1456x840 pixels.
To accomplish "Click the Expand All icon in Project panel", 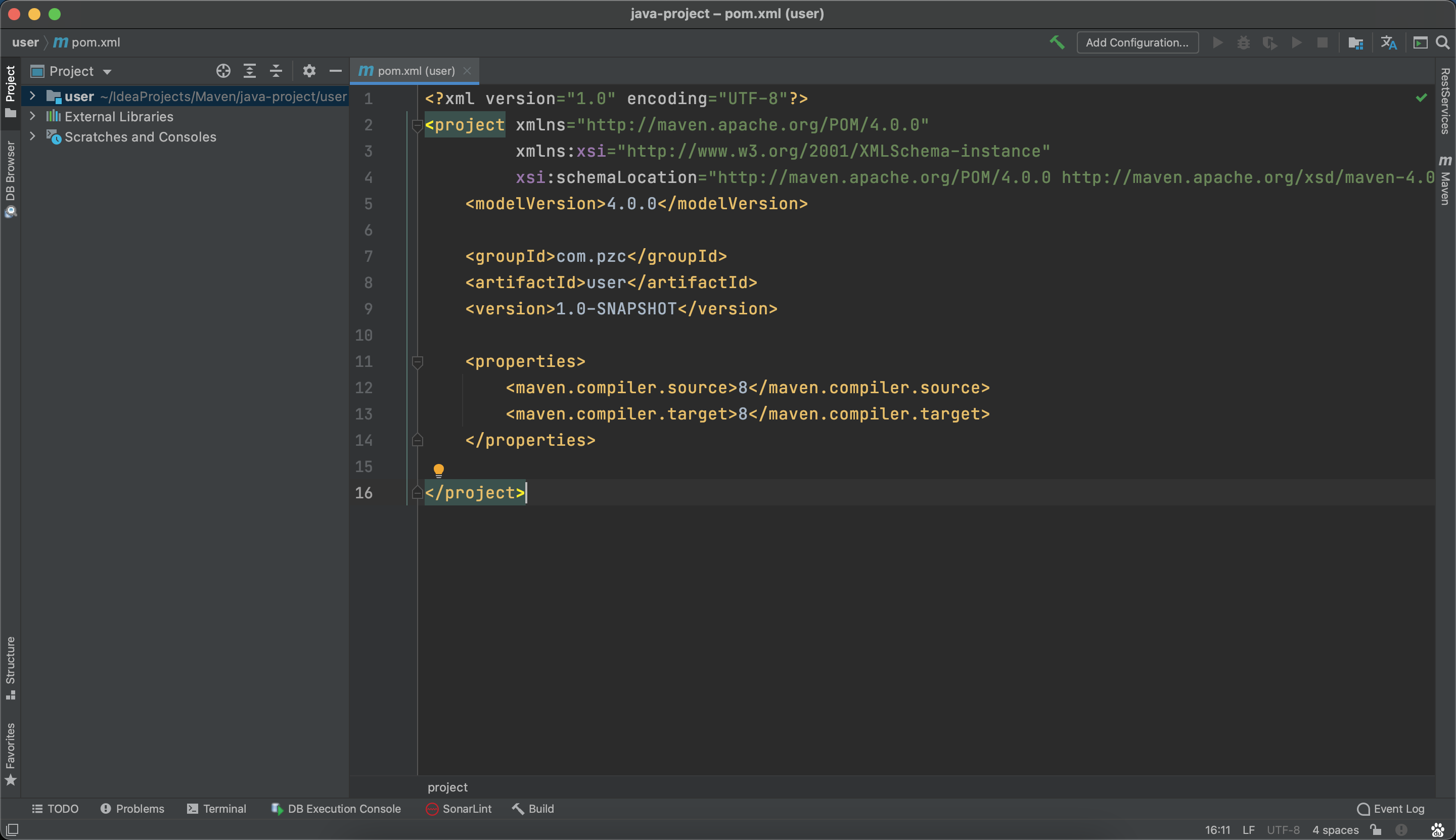I will click(249, 71).
